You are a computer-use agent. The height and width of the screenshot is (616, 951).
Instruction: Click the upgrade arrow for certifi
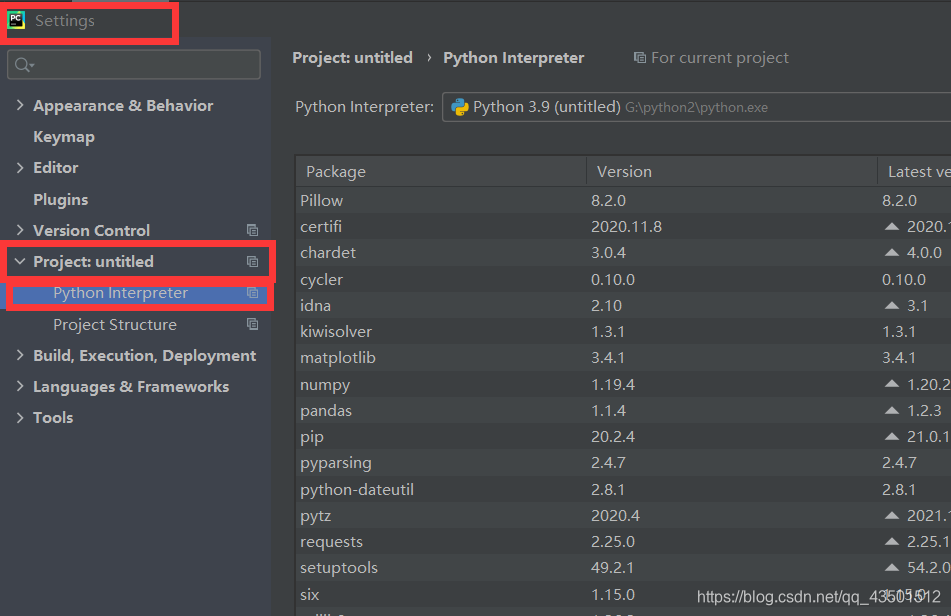click(x=892, y=227)
